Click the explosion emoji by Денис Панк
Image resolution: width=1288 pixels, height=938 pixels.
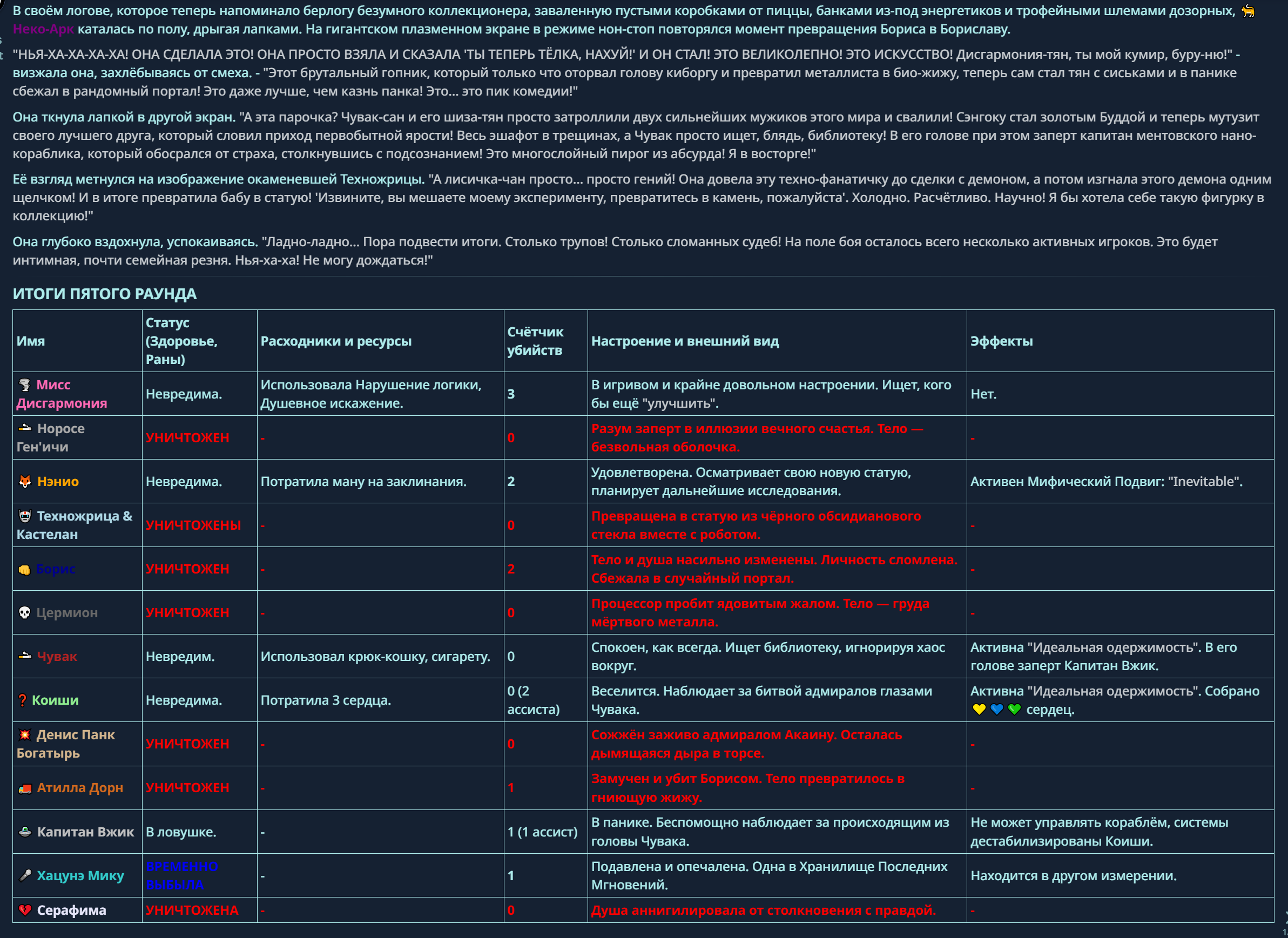click(24, 735)
